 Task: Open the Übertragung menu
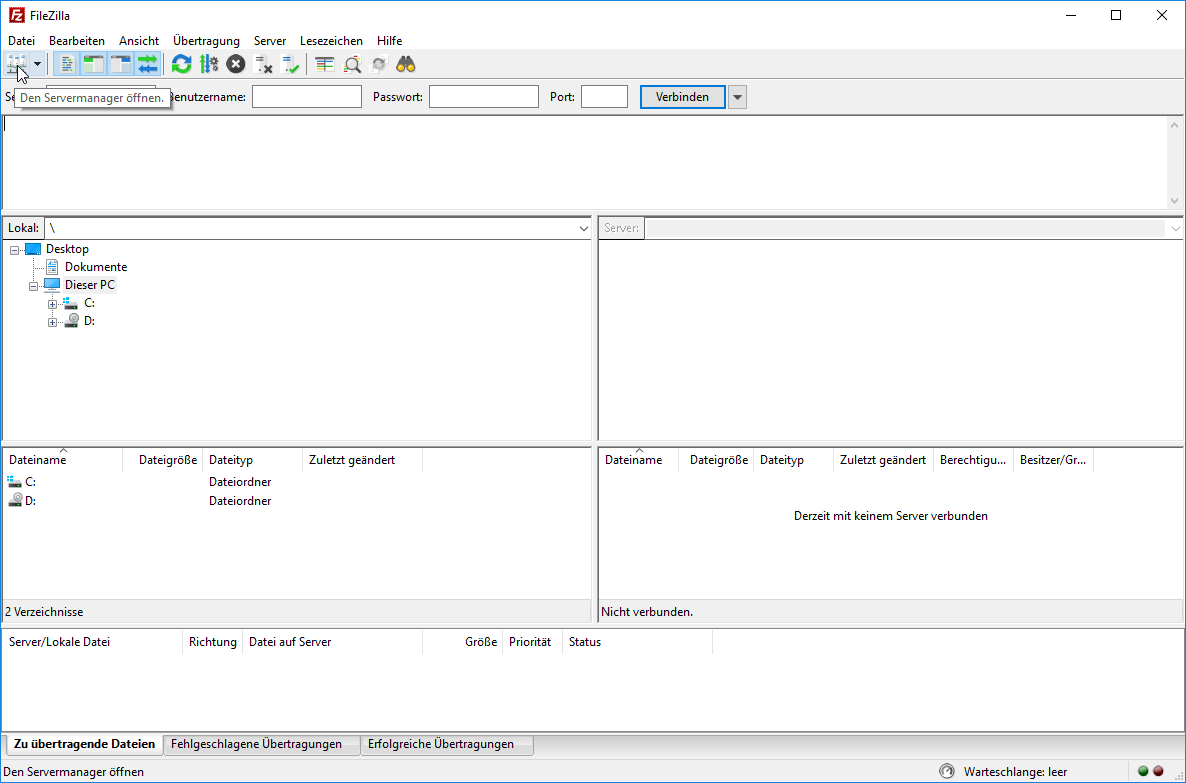[206, 41]
